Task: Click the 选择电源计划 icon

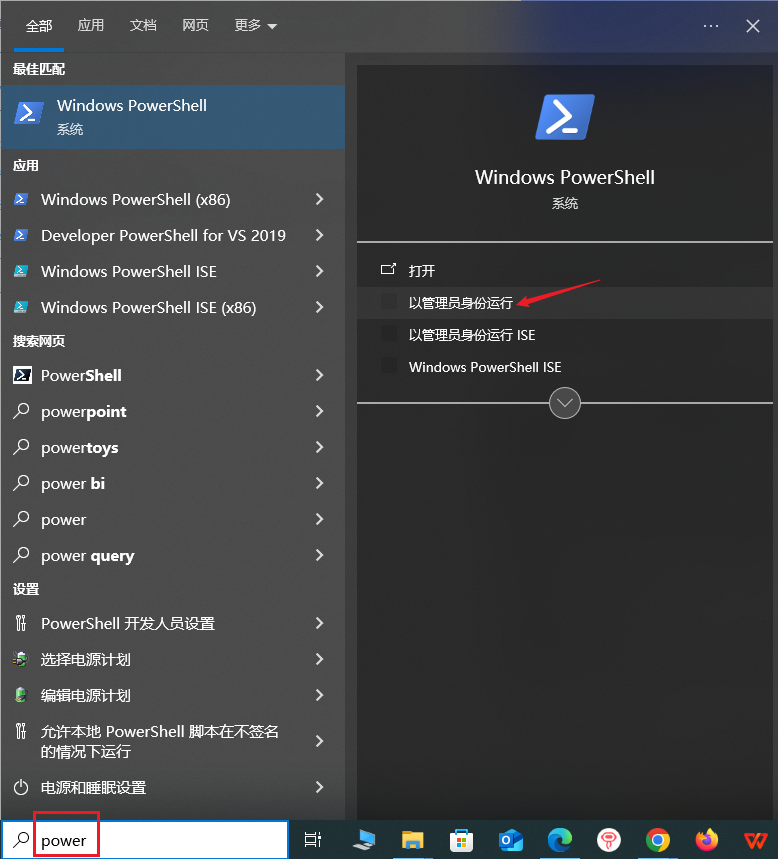Action: [20, 659]
